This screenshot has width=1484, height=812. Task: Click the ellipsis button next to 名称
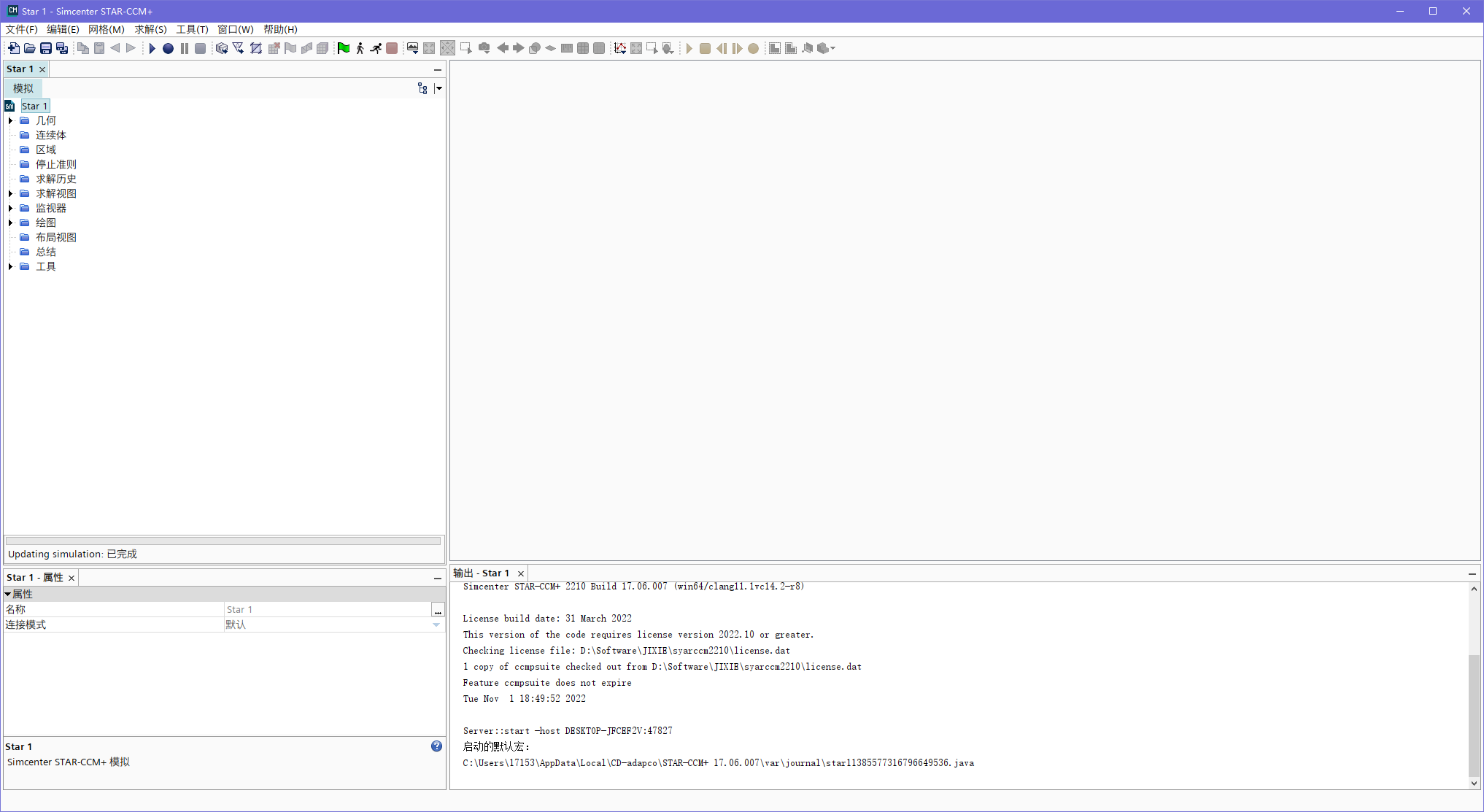click(438, 609)
